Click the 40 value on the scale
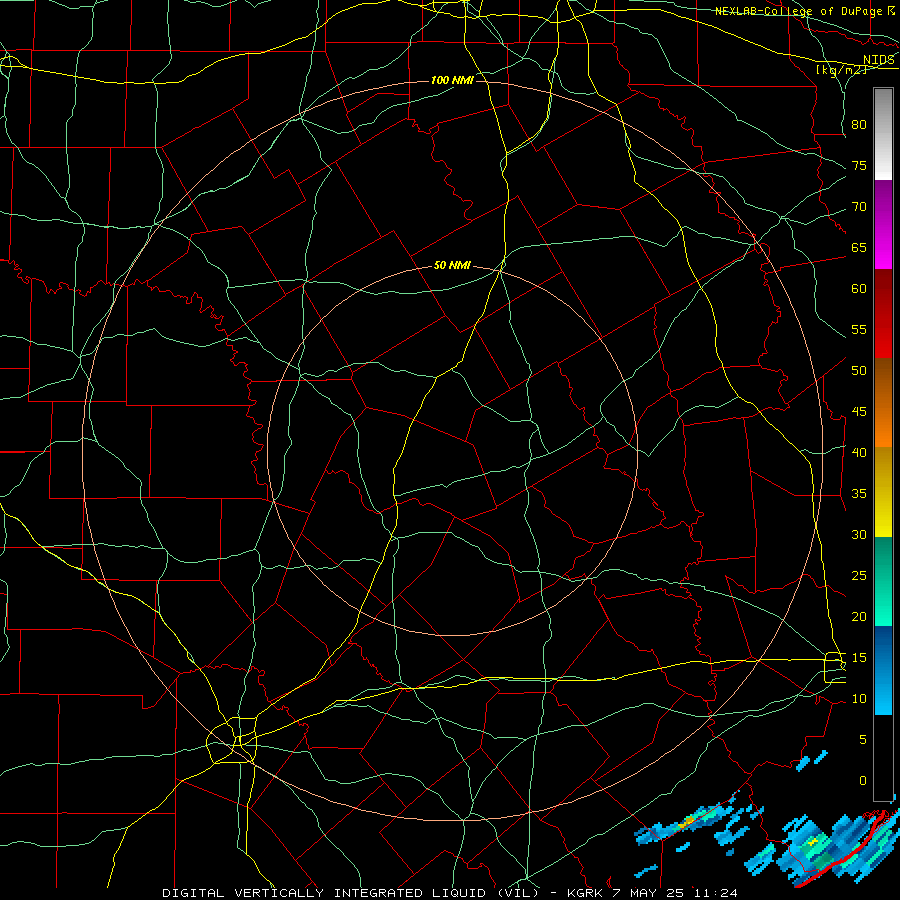 tap(859, 453)
